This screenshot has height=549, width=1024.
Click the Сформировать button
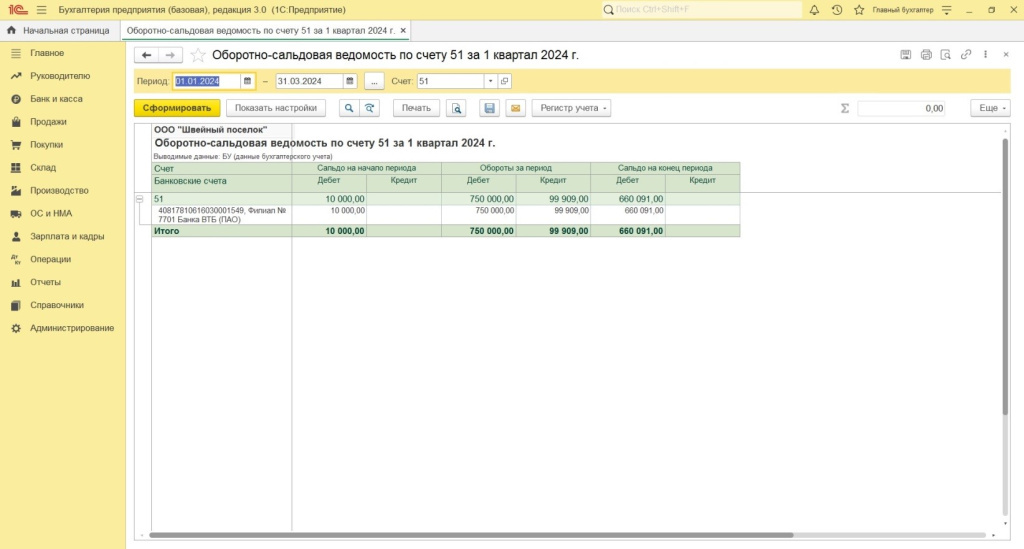(x=177, y=108)
